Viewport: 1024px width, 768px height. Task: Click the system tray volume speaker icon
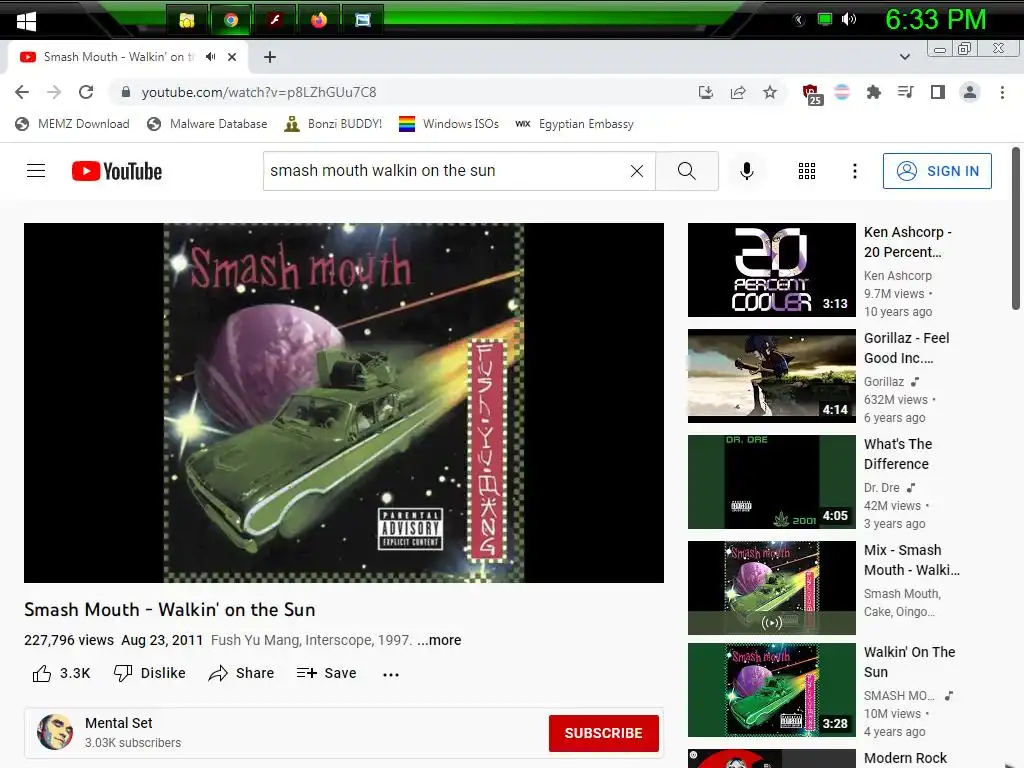(848, 20)
